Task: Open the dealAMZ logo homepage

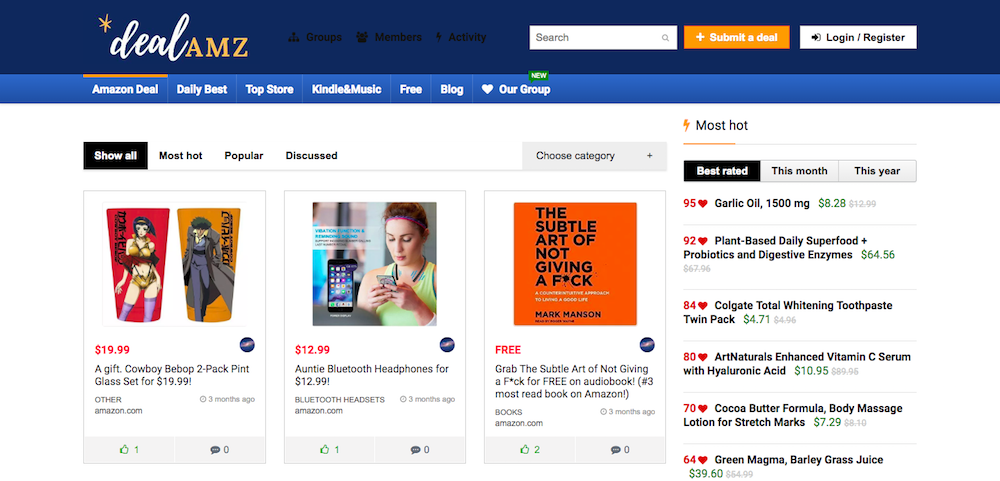Action: [173, 38]
